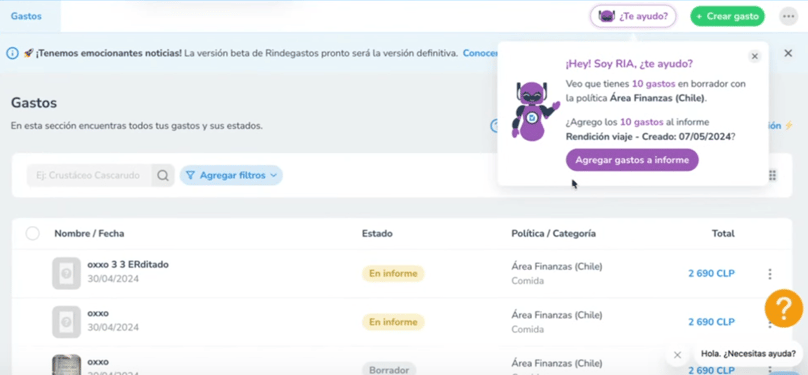Click the Conoce link in the news banner
Screen dimensions: 808x375
point(481,53)
